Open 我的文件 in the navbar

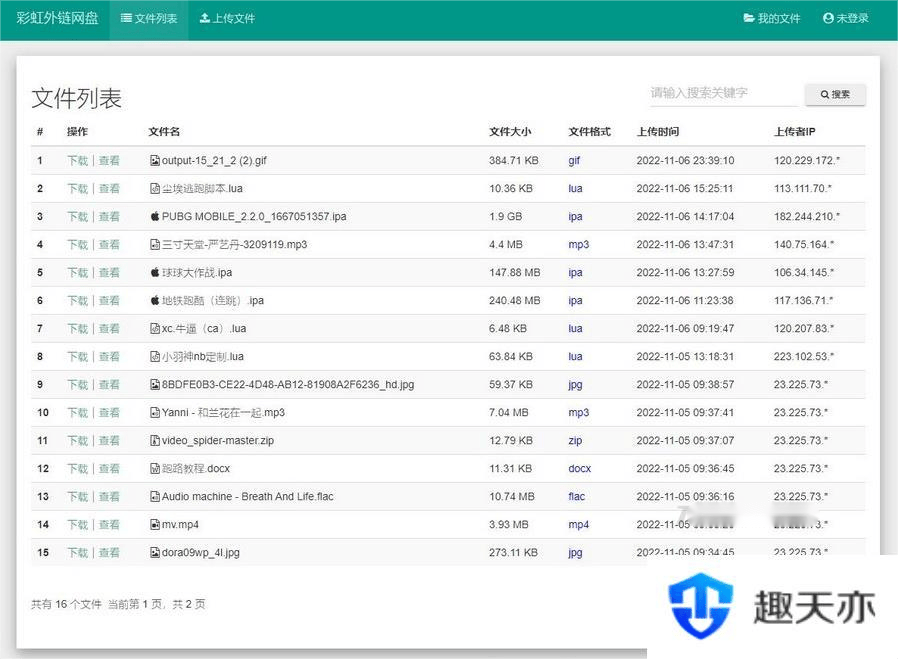click(771, 18)
